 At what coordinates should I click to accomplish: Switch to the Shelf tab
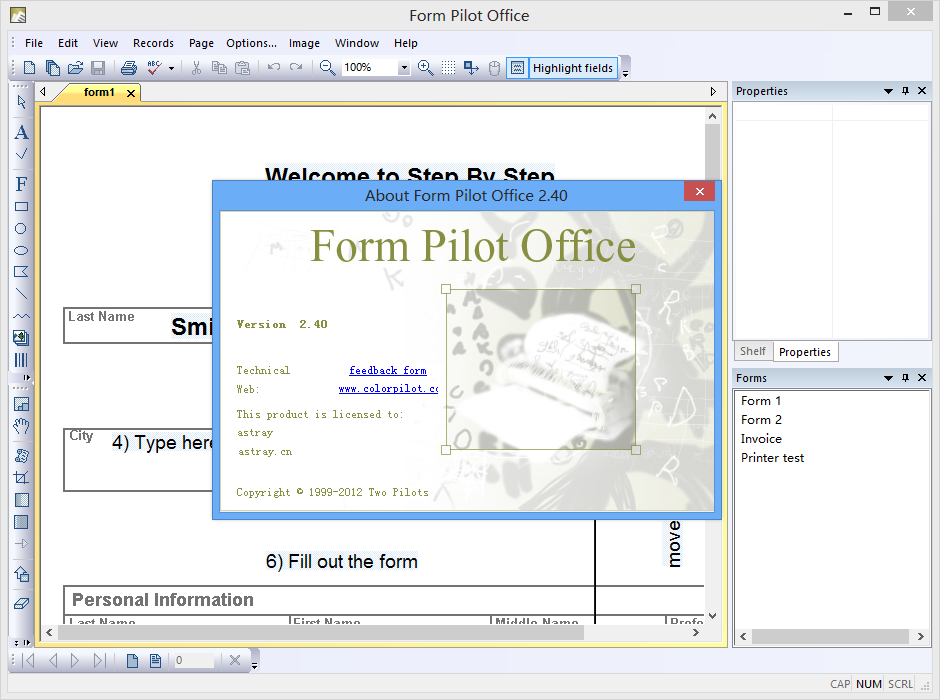(752, 351)
